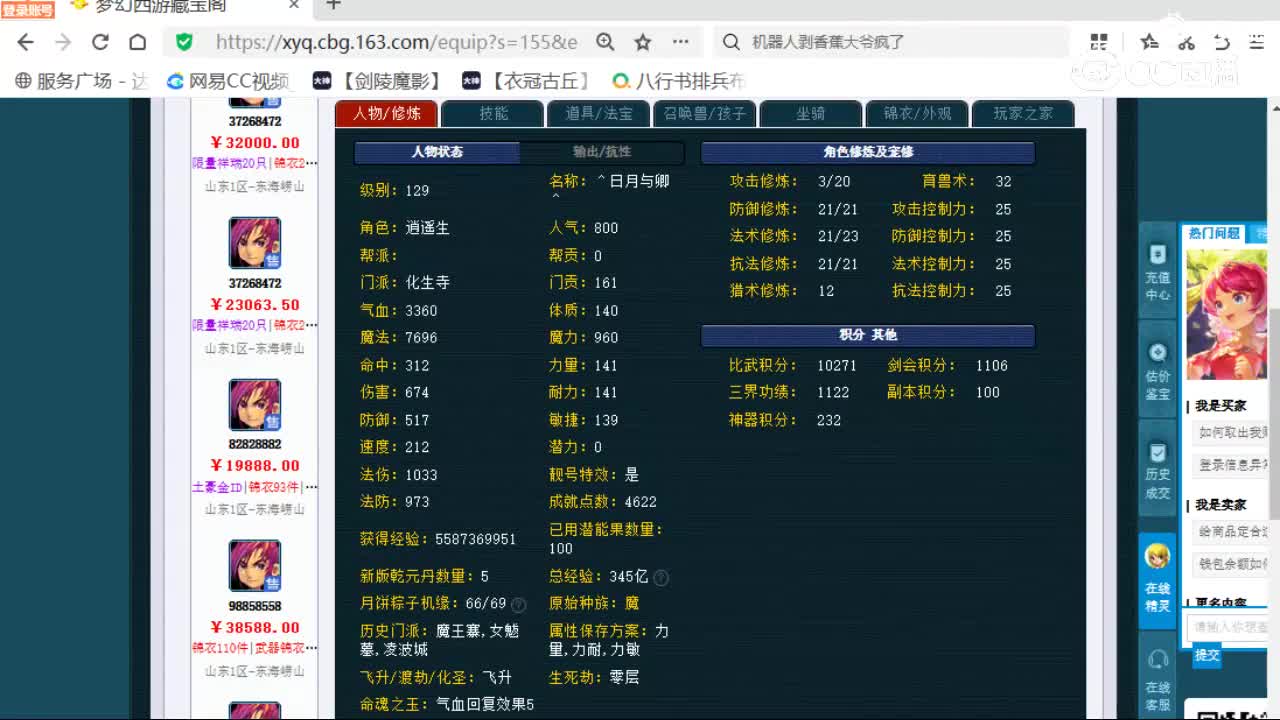1280x720 pixels.
Task: Switch to the 锦衣/外观 tab
Action: coord(917,113)
